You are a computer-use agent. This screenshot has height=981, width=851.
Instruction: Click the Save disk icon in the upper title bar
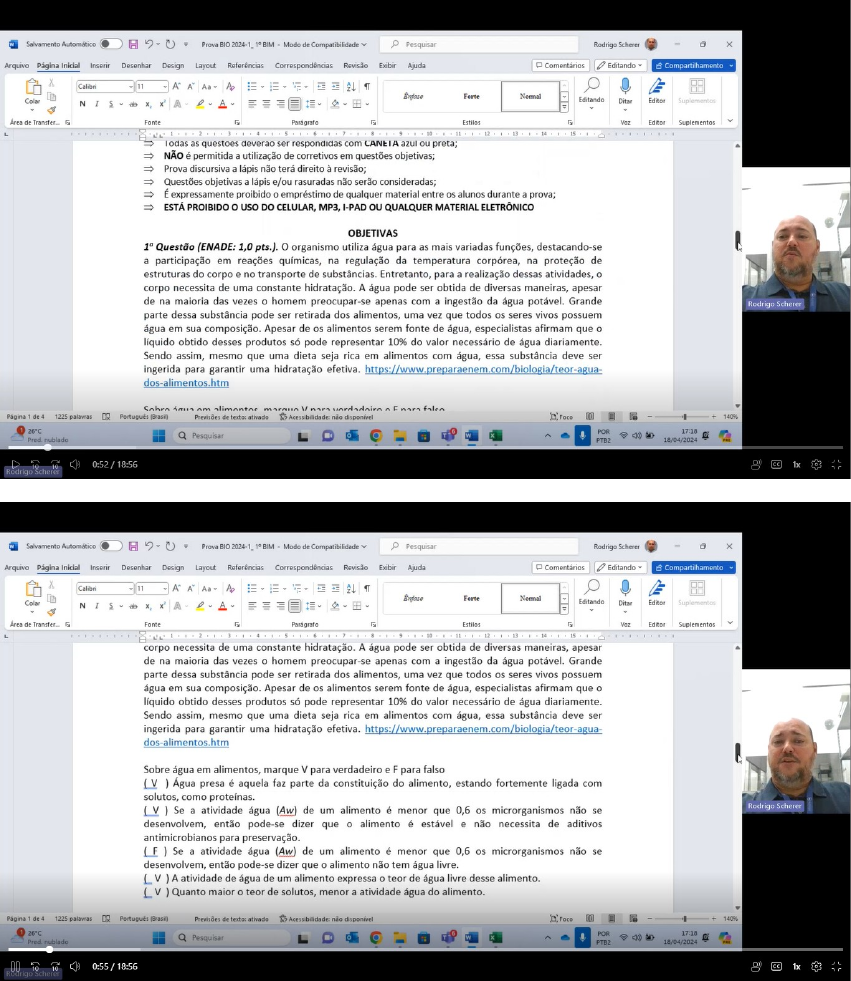tap(133, 44)
